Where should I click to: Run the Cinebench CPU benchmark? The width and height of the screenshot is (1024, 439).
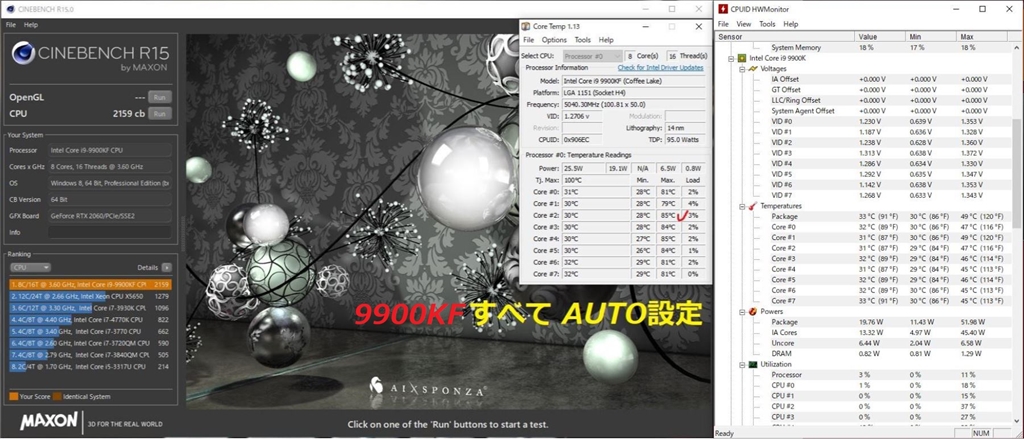[x=159, y=113]
